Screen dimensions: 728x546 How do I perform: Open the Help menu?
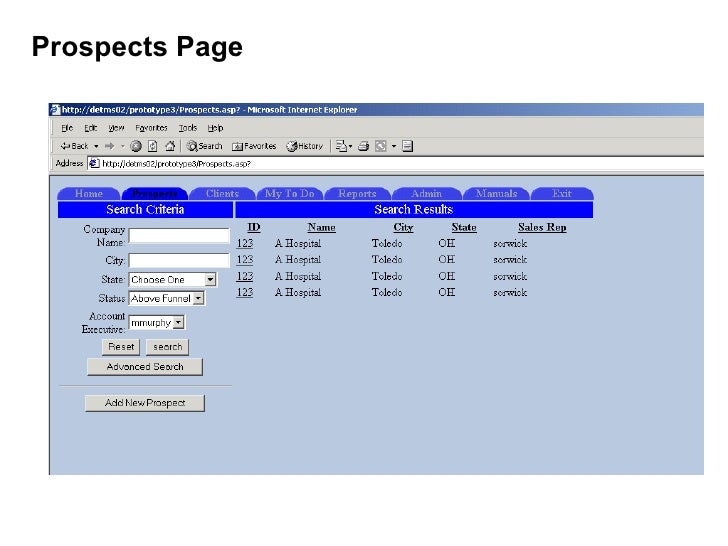click(x=215, y=128)
